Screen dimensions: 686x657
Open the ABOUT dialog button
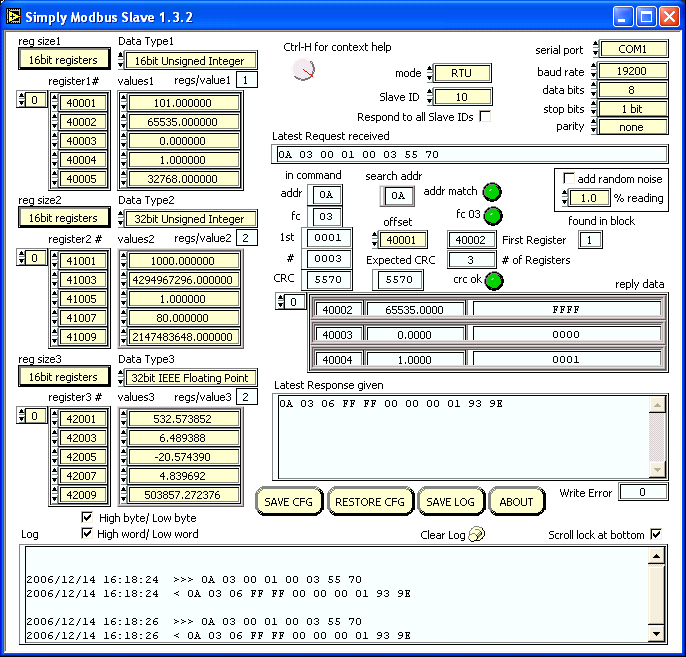pos(517,501)
